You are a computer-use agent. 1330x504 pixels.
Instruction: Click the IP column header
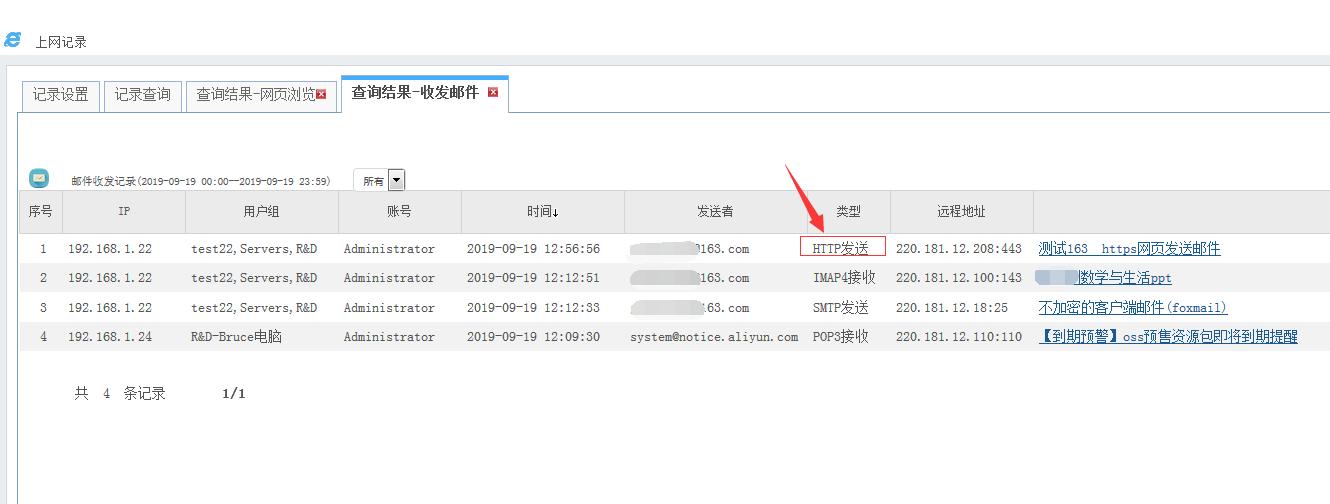point(124,212)
